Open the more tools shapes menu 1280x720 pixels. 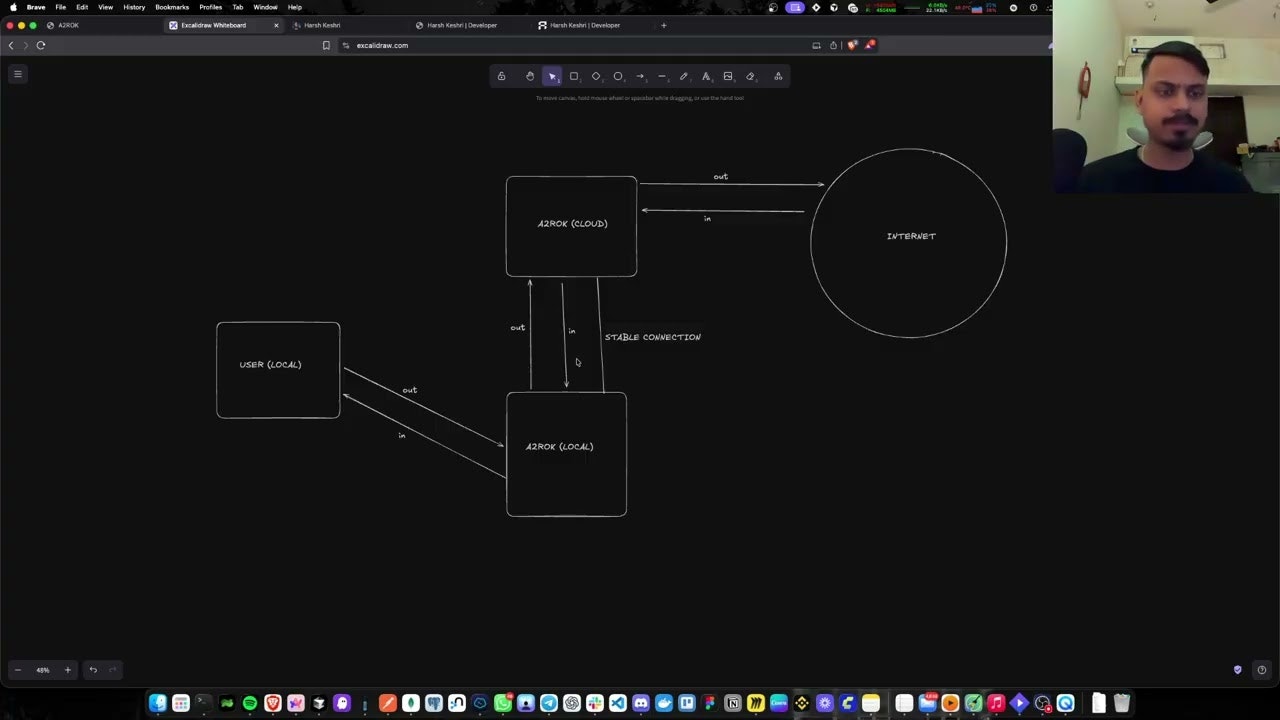coord(778,76)
